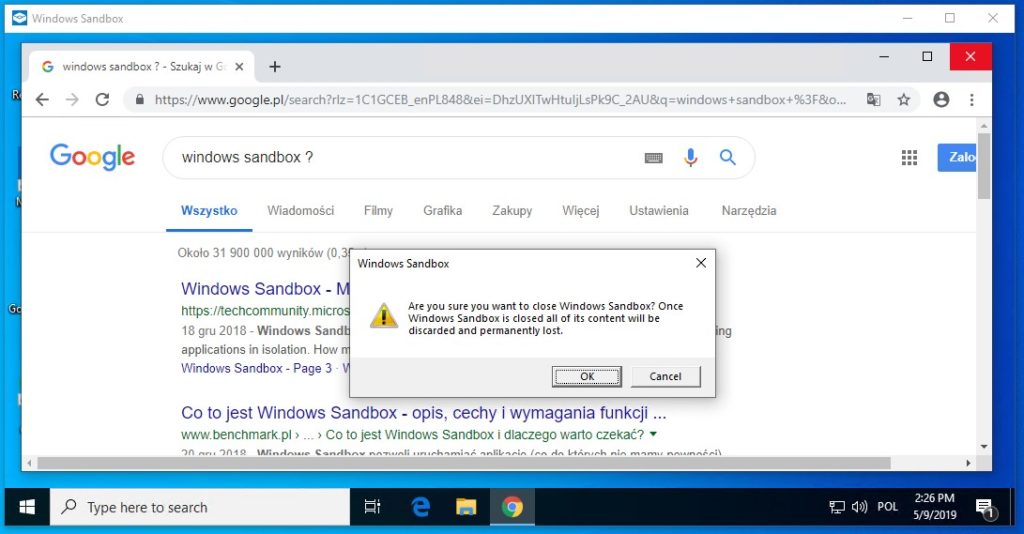Click the taskbar clock 2:26 PM
This screenshot has width=1024, height=534.
(x=935, y=507)
